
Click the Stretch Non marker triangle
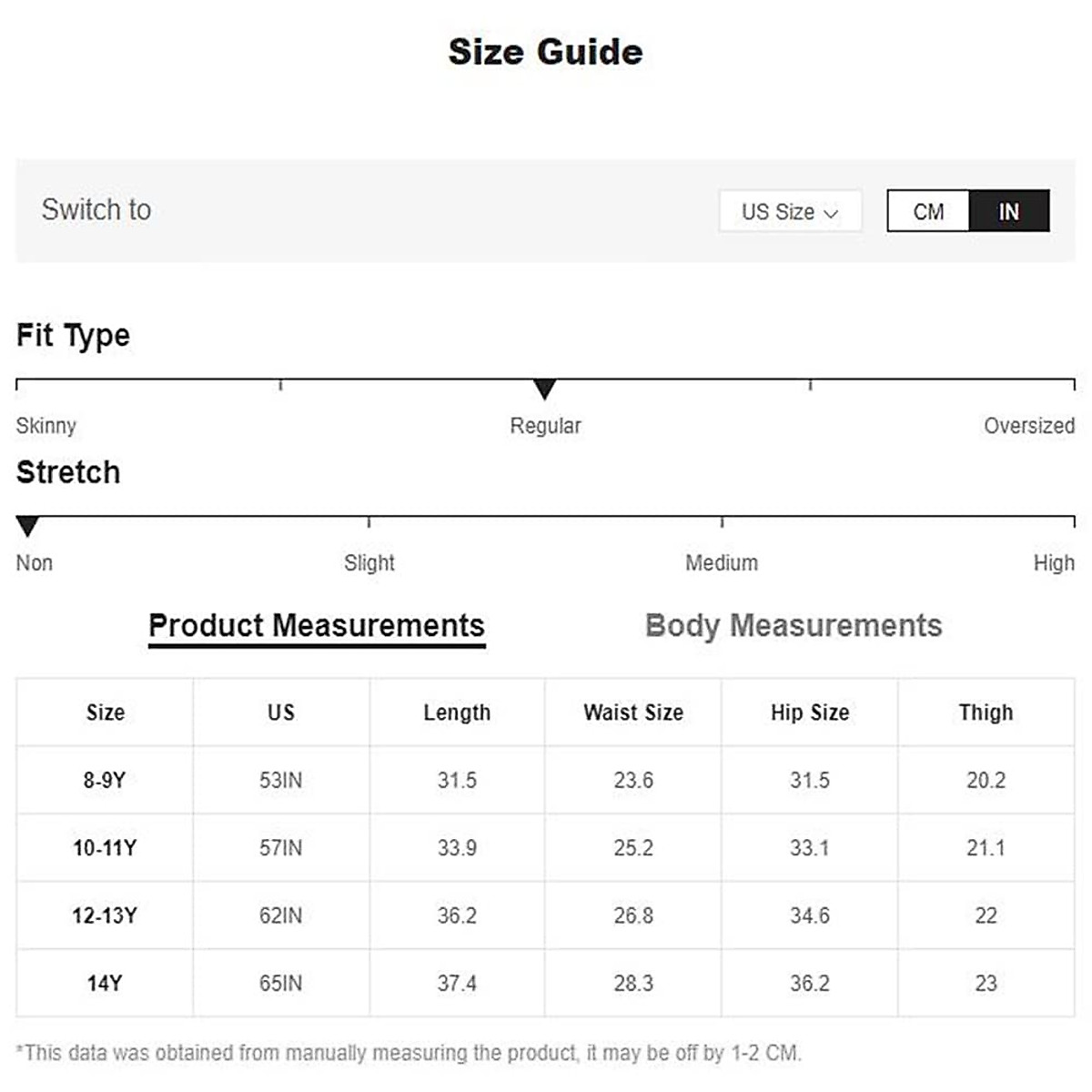27,526
